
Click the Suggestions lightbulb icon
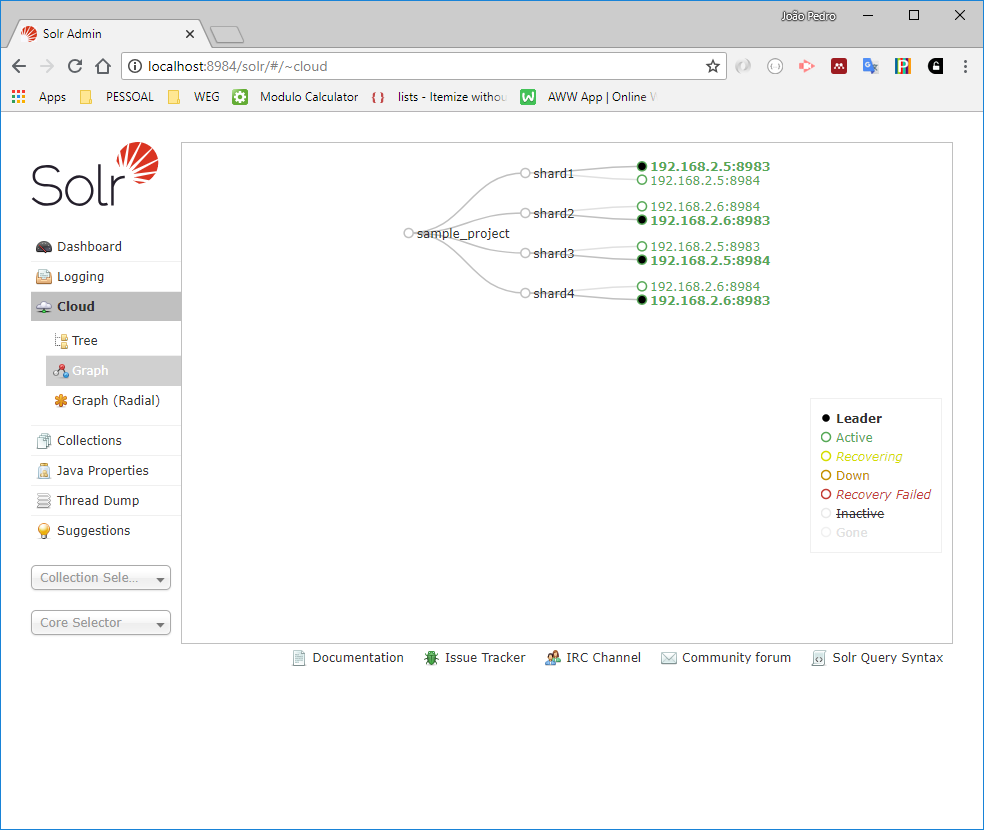coord(43,531)
